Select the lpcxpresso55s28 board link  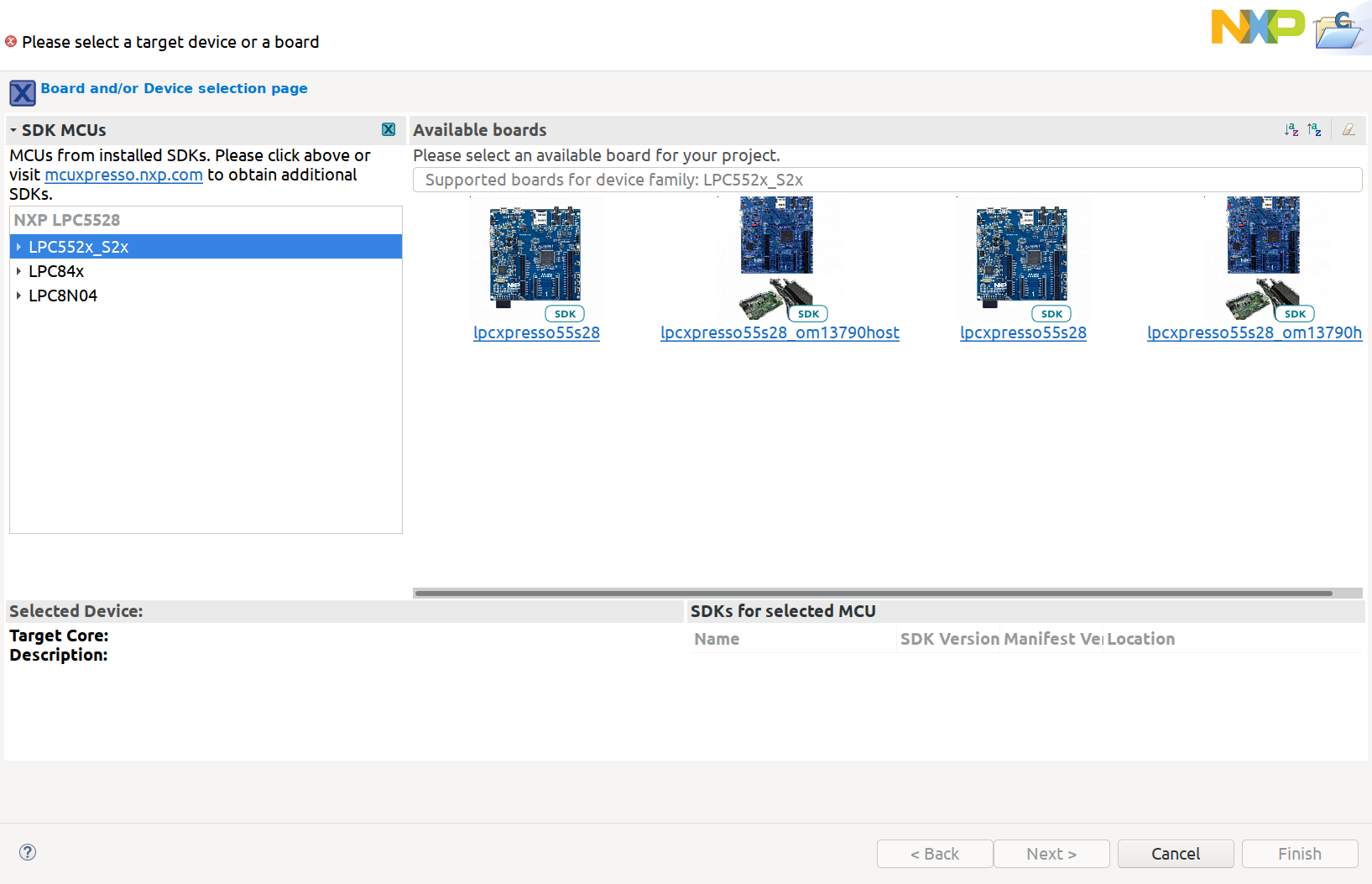tap(536, 332)
